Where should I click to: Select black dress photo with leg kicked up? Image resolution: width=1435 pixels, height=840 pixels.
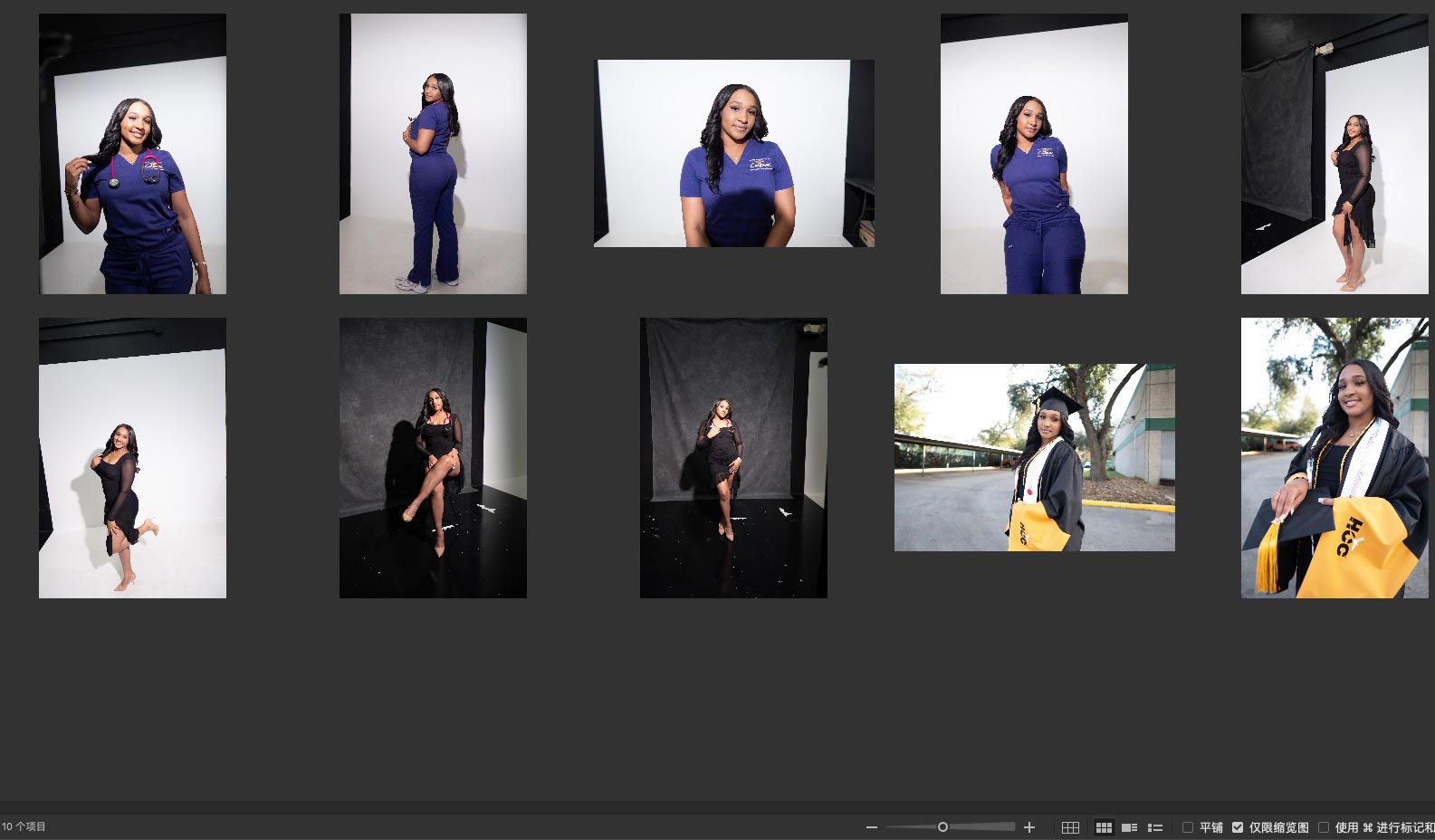pyautogui.click(x=132, y=458)
